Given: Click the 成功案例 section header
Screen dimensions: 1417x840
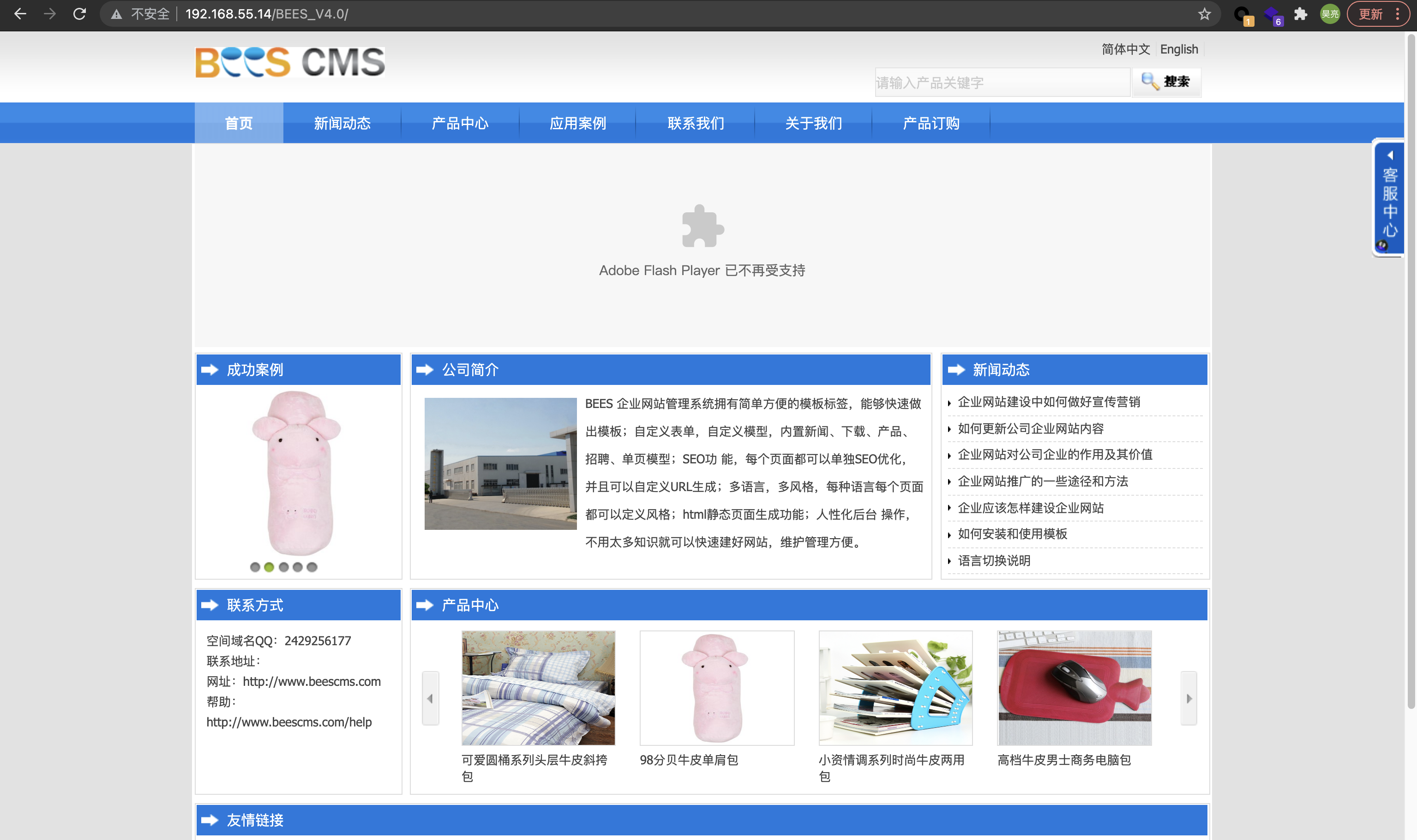Looking at the screenshot, I should [x=298, y=370].
